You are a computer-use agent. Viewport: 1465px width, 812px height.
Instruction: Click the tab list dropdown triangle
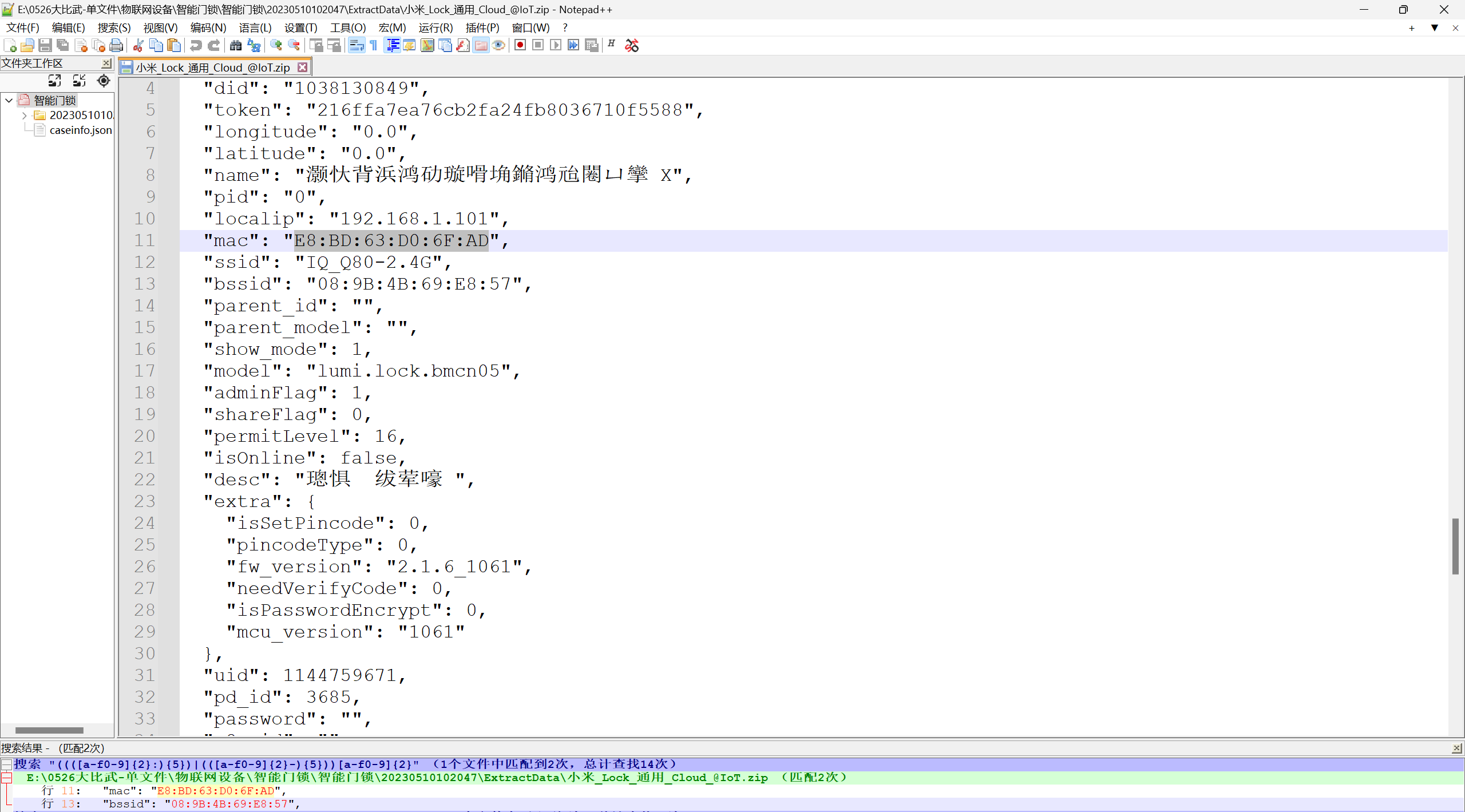click(x=1435, y=27)
